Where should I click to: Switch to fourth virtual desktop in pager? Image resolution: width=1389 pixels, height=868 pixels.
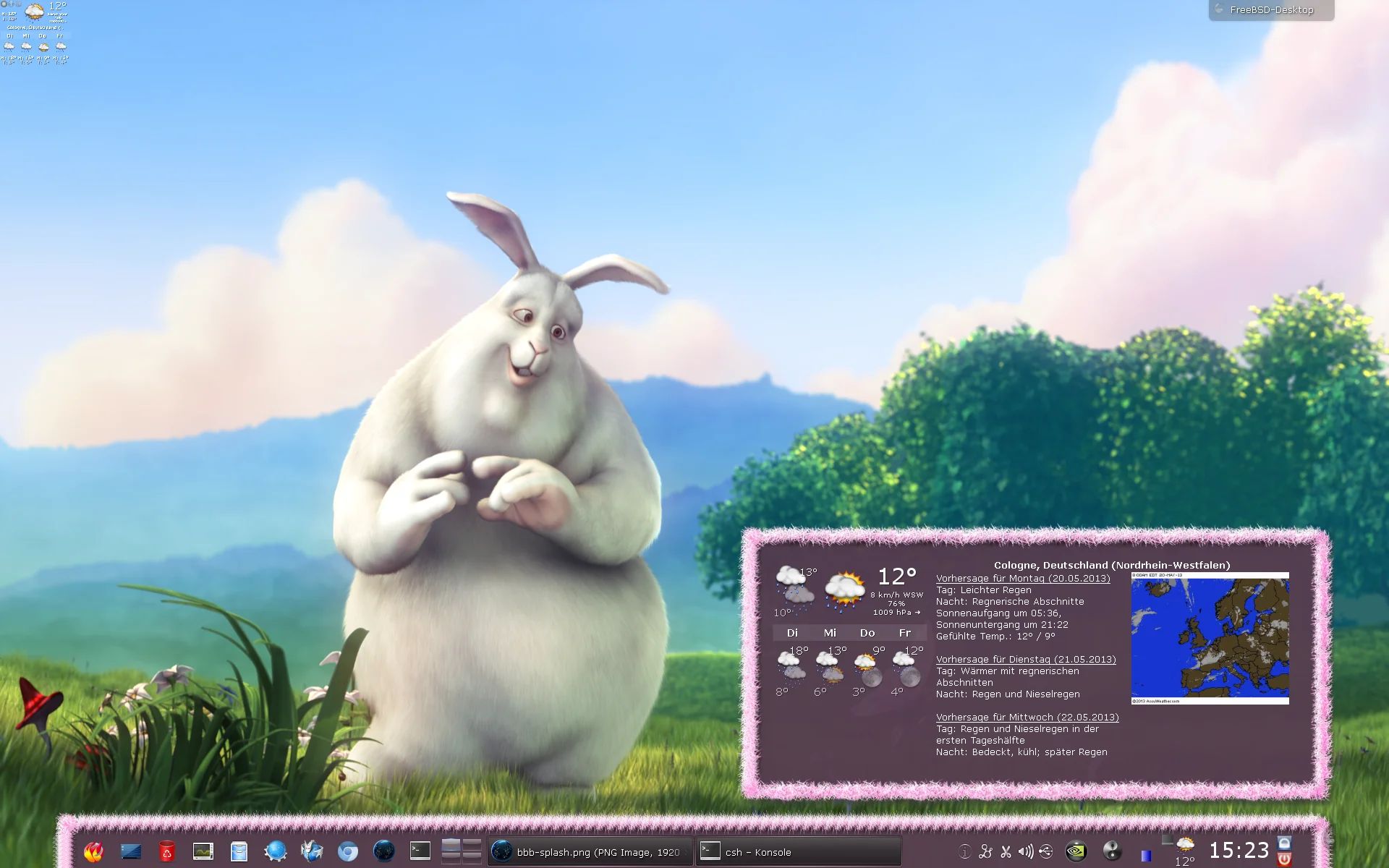(472, 858)
